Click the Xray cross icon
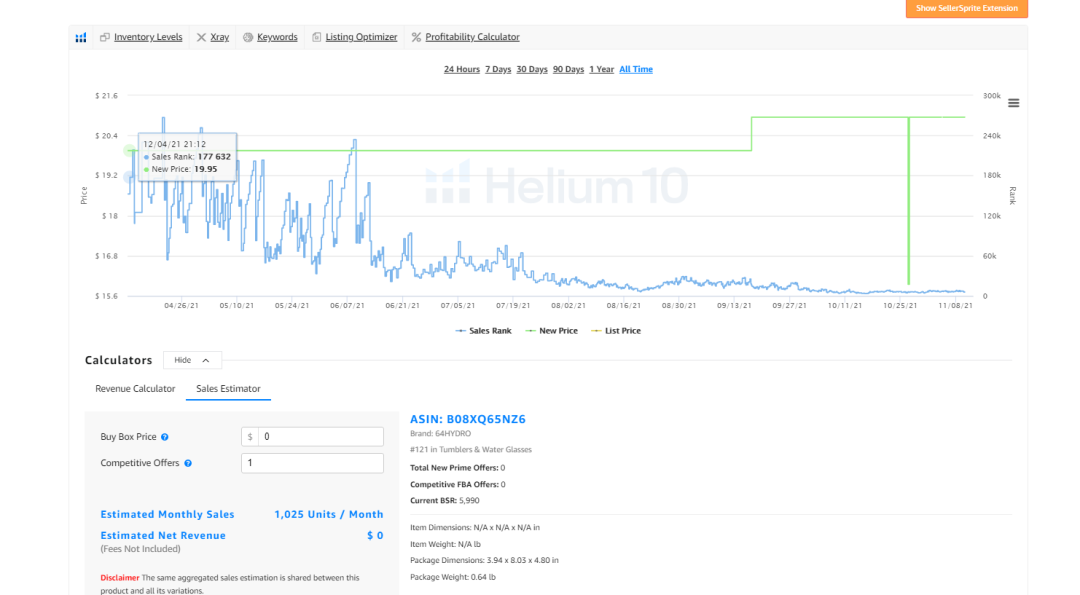This screenshot has height=595, width=1080. [x=201, y=37]
